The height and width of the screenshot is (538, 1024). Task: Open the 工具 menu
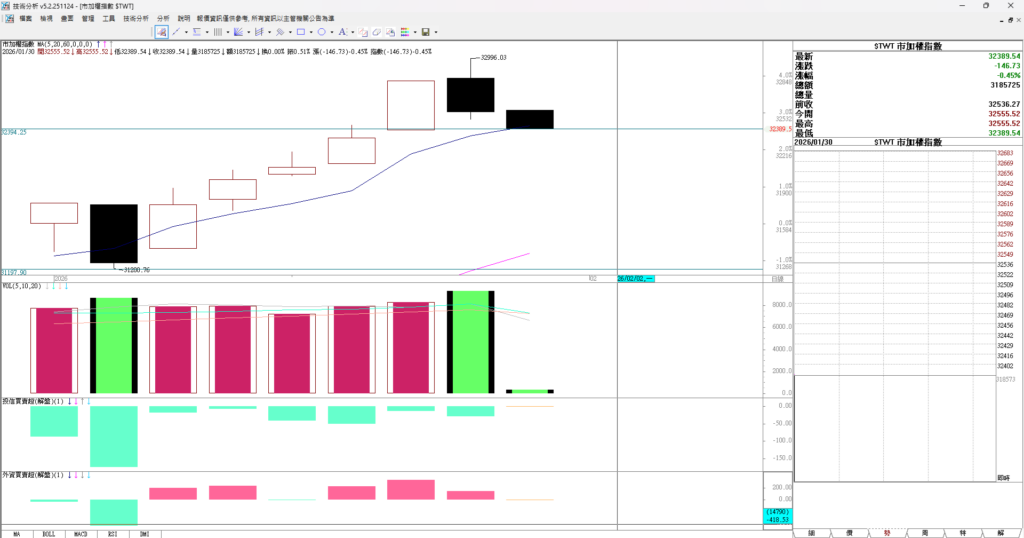(109, 18)
